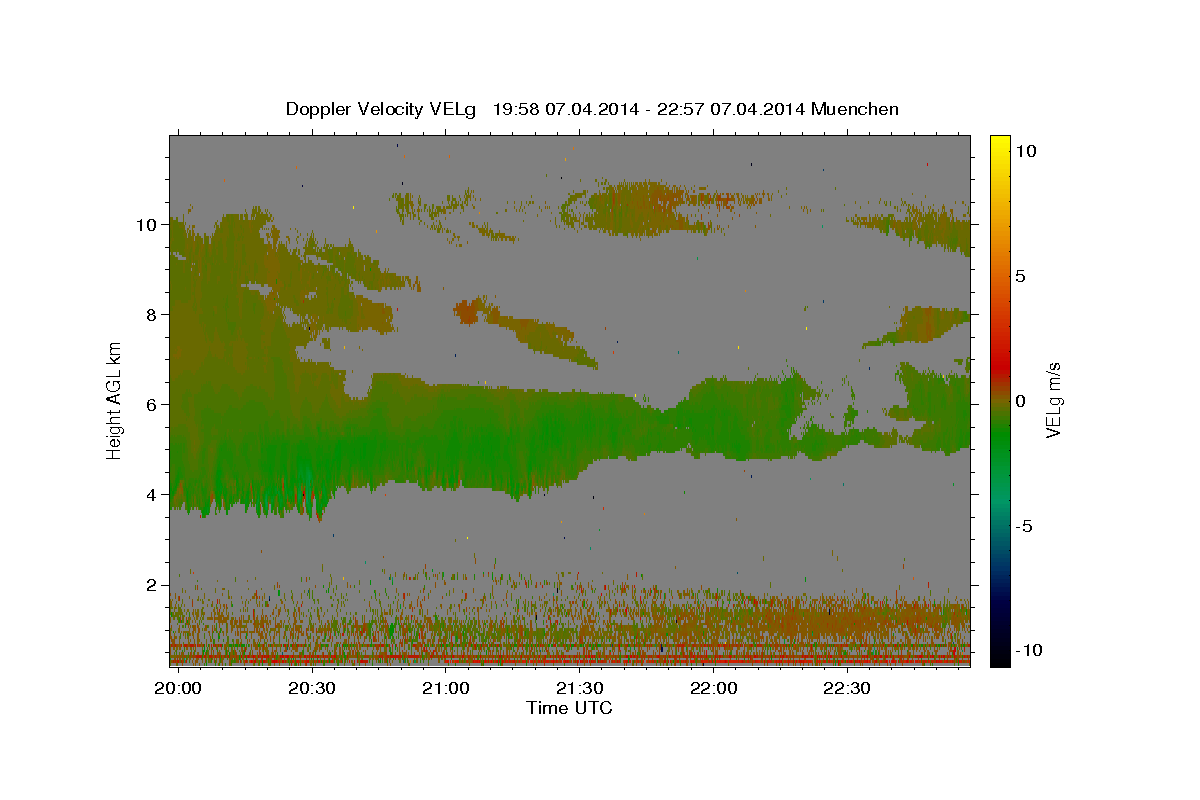Click the colorbar tick label -5
1200x800 pixels.
[x=1023, y=526]
